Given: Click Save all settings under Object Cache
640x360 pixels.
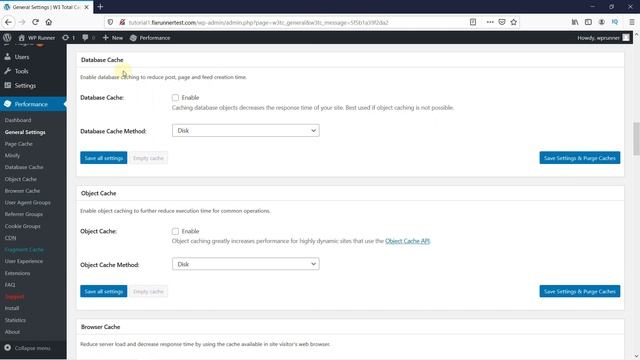Looking at the screenshot, I should [x=104, y=291].
